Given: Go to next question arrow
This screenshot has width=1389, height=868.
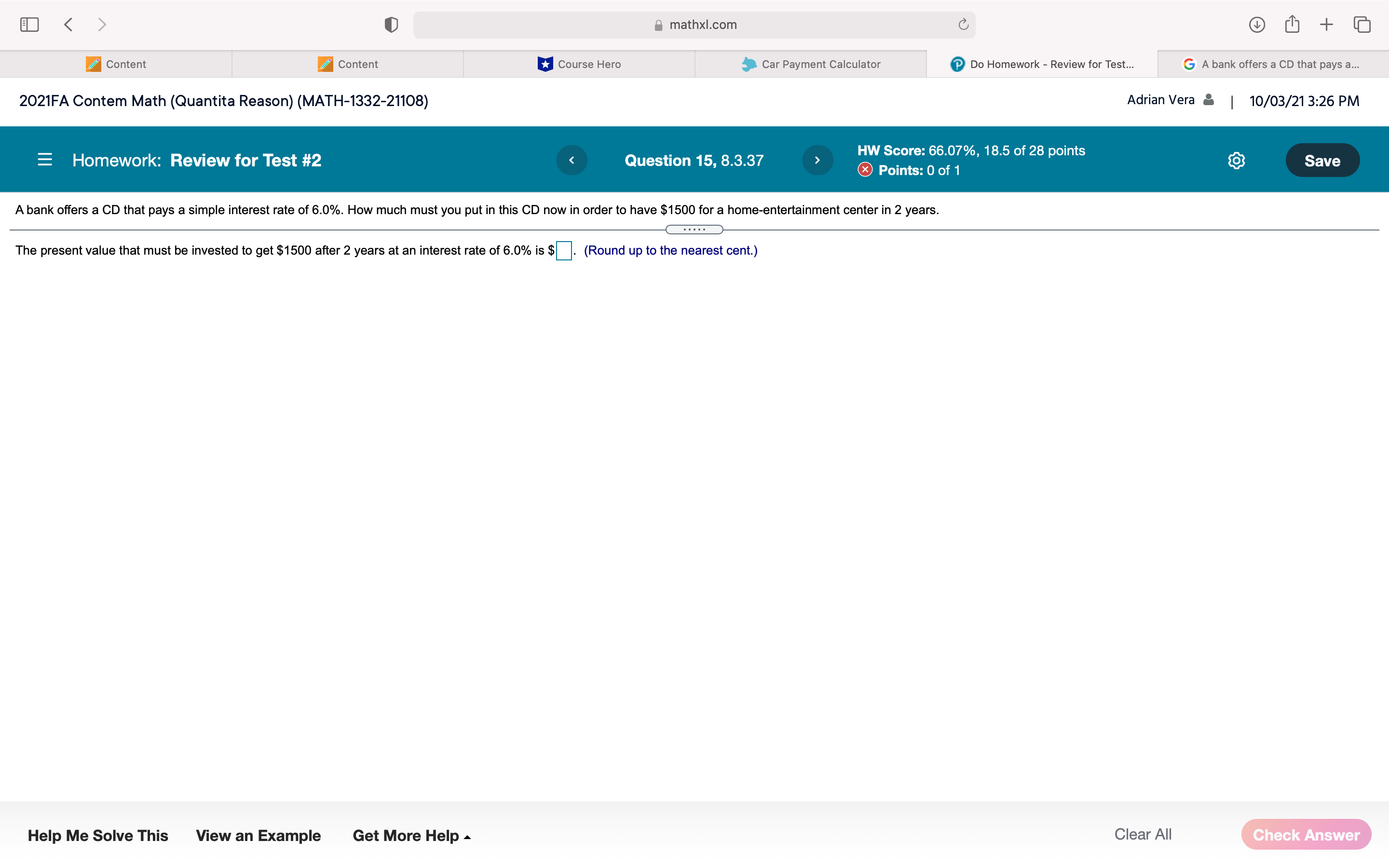Looking at the screenshot, I should [x=817, y=160].
